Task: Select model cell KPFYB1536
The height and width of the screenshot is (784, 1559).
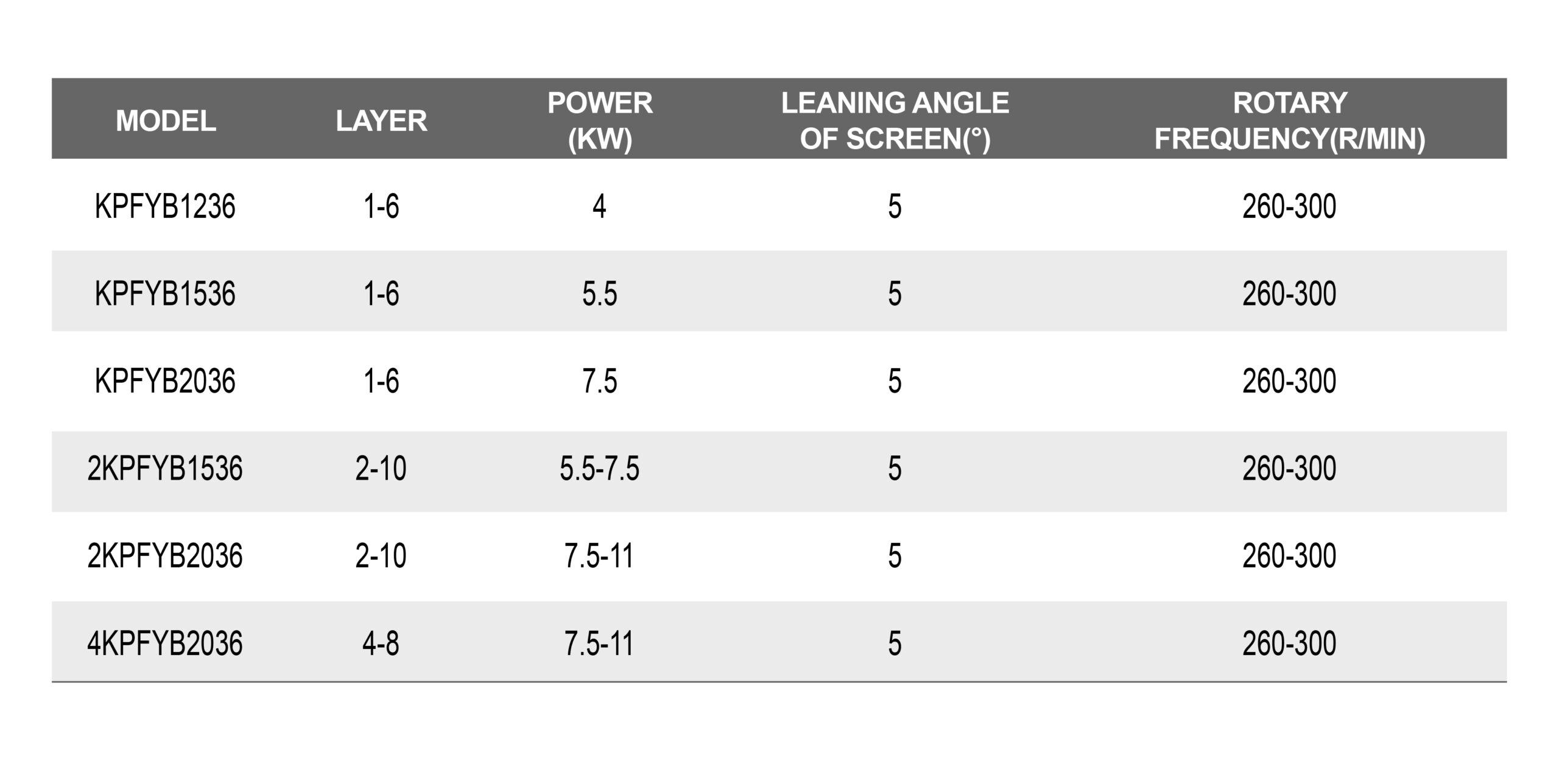Action: (165, 293)
